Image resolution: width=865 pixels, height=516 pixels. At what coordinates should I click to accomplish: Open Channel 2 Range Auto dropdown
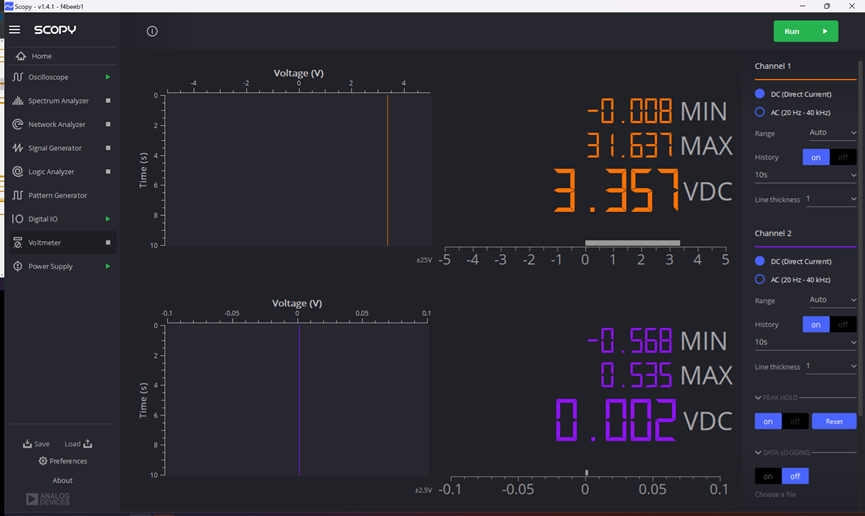coord(832,300)
